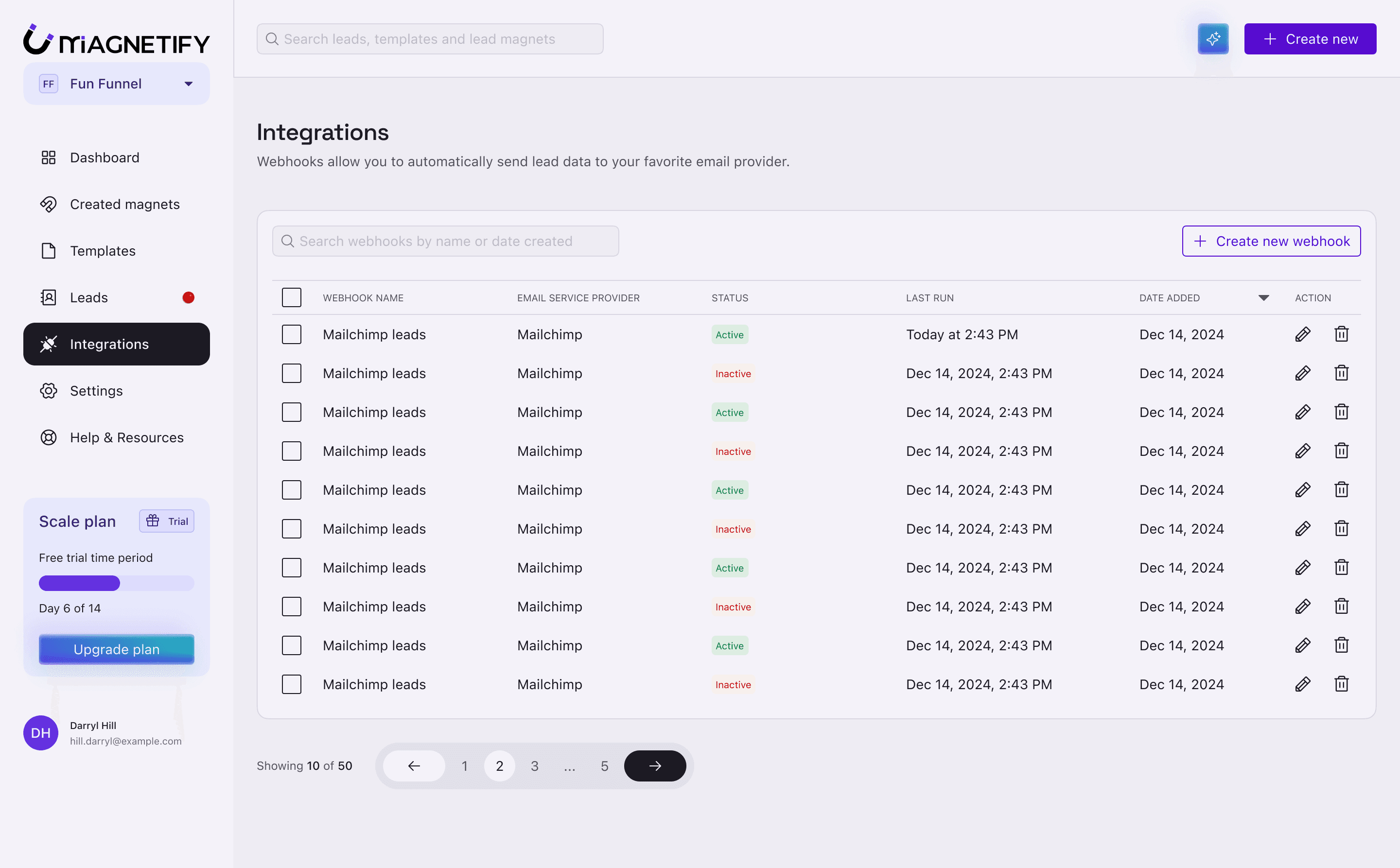Click the free trial progress bar

(x=117, y=583)
